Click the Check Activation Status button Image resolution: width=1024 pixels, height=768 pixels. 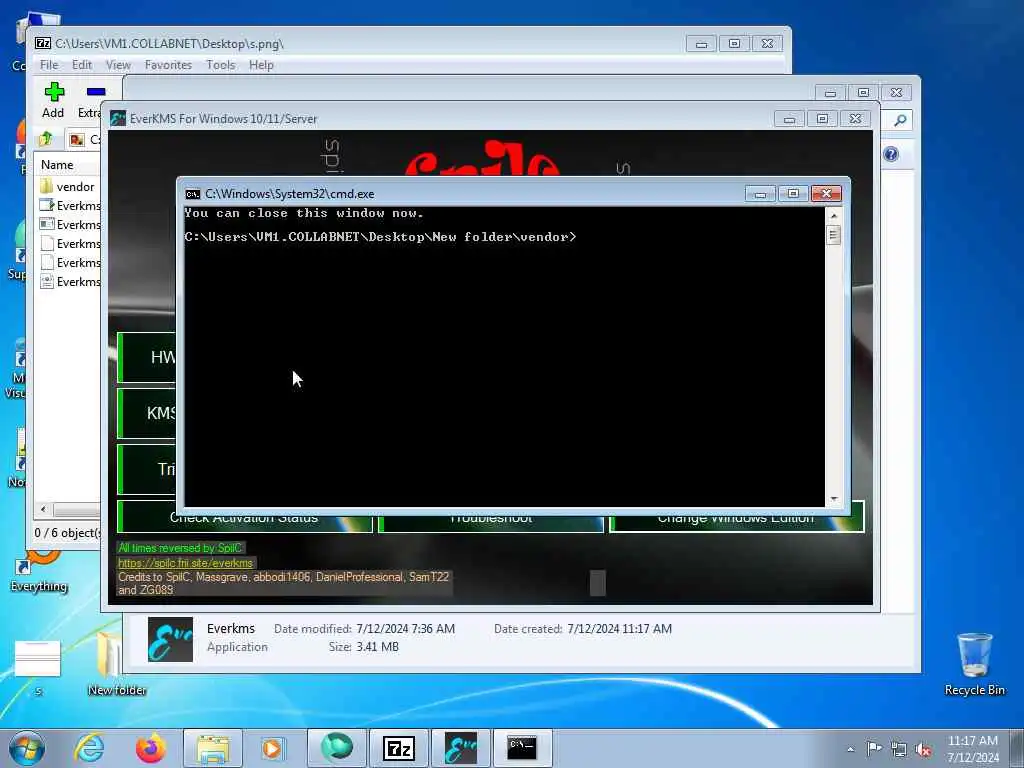click(244, 519)
